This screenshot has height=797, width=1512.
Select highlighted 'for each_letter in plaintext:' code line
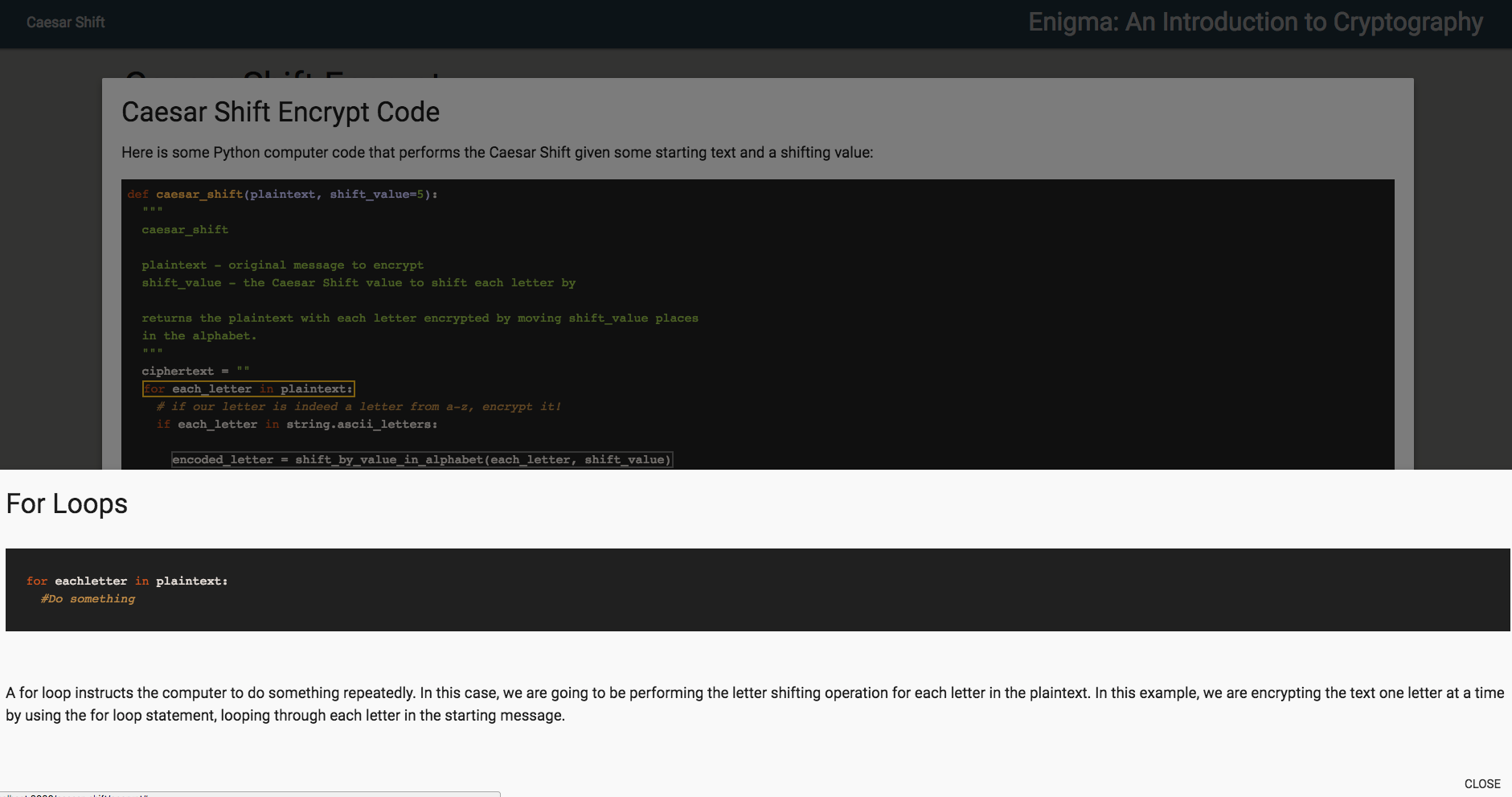[248, 389]
